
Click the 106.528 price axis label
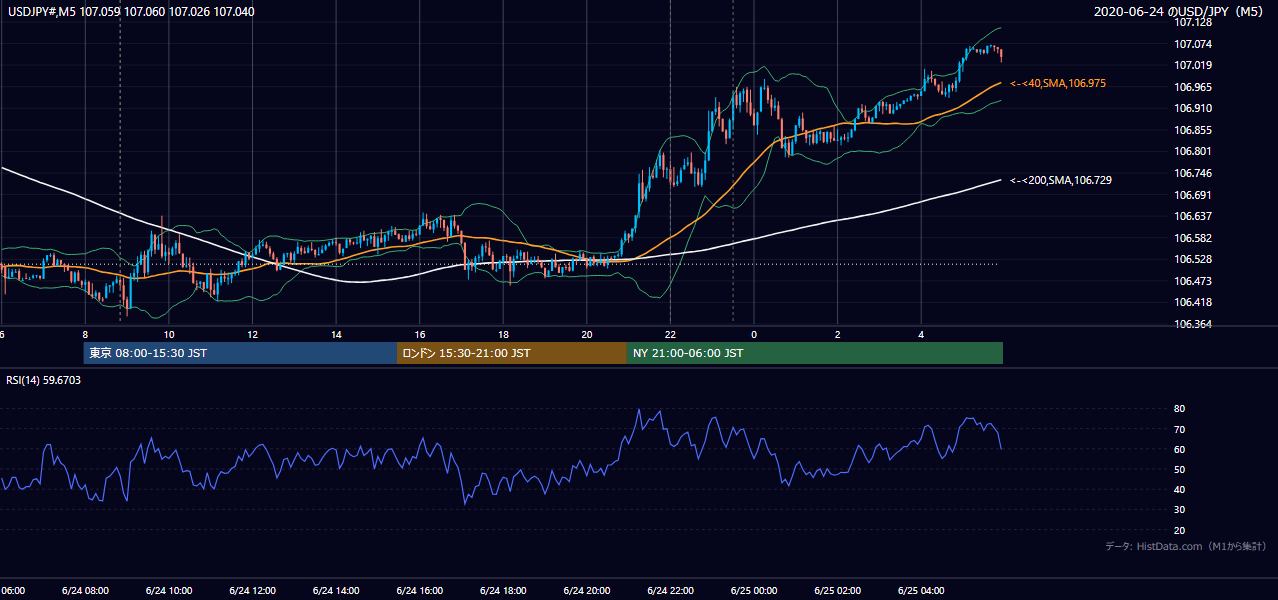[1194, 259]
